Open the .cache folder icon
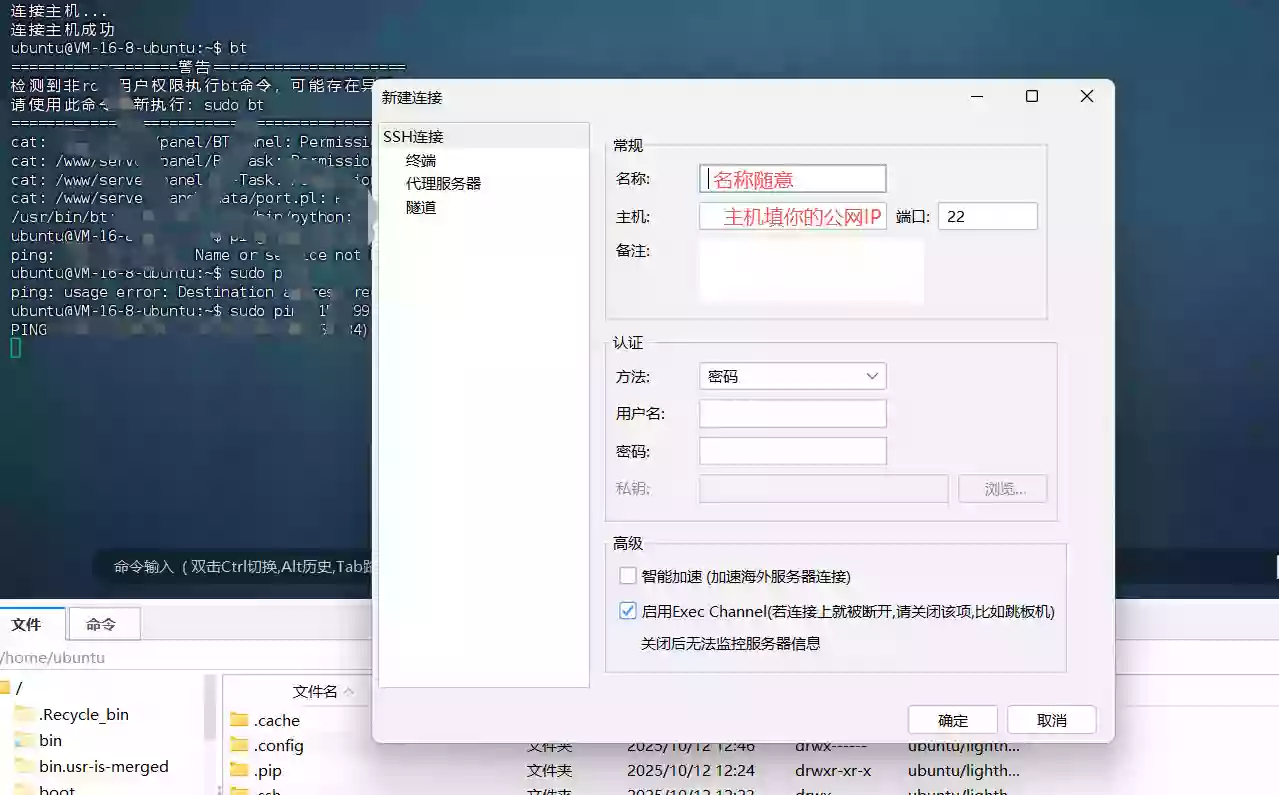This screenshot has width=1279, height=795. coord(240,720)
